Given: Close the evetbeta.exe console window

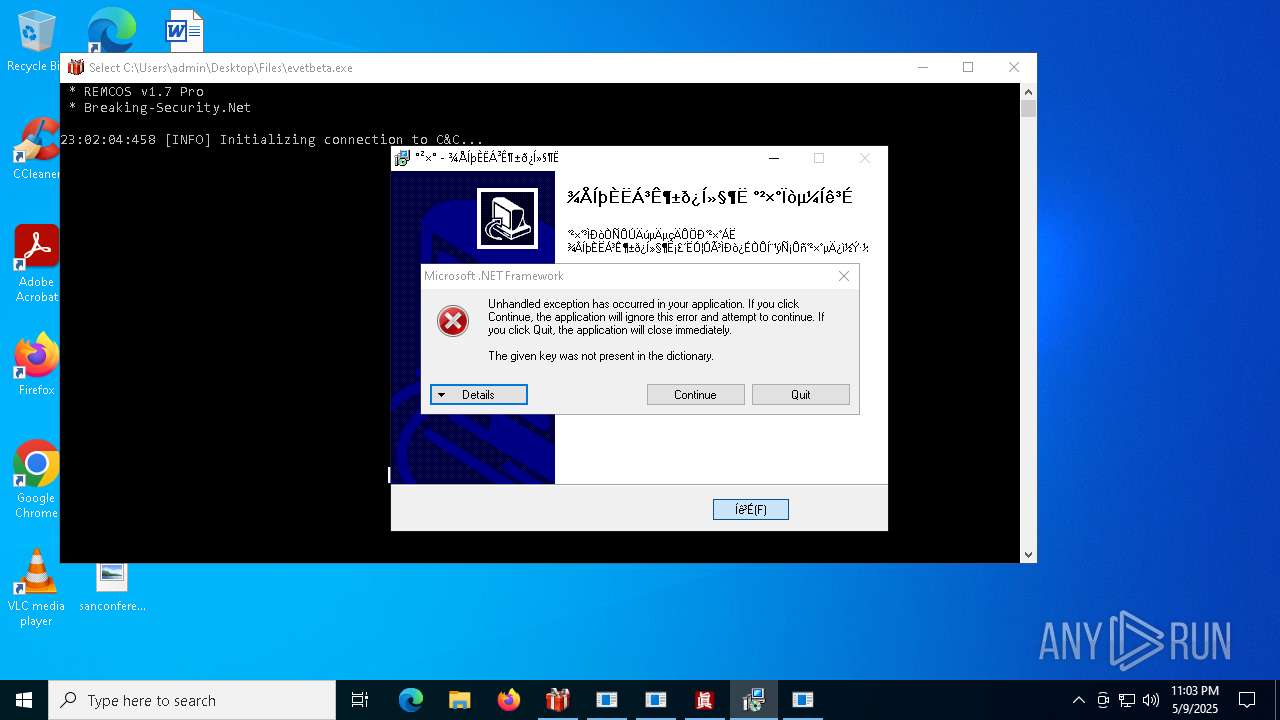Looking at the screenshot, I should tap(1014, 67).
